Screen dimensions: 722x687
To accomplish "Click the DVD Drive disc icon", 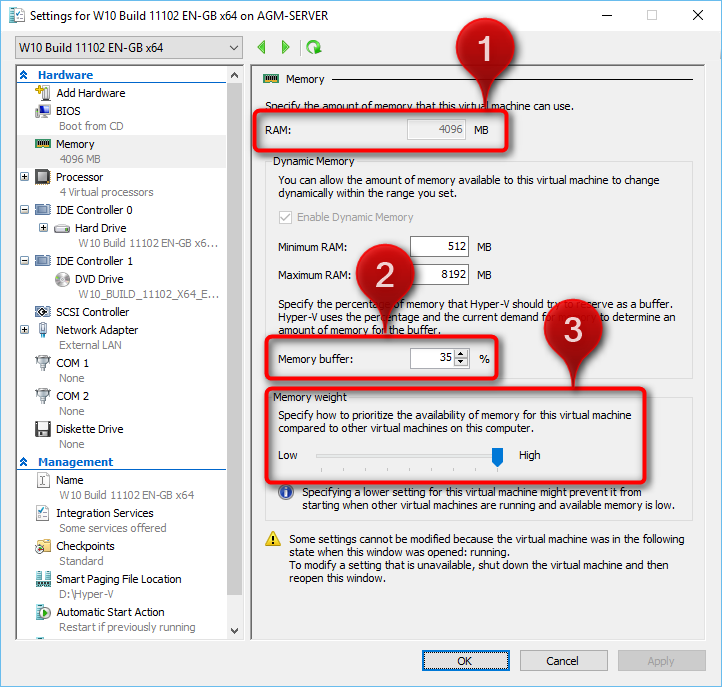I will [x=62, y=279].
